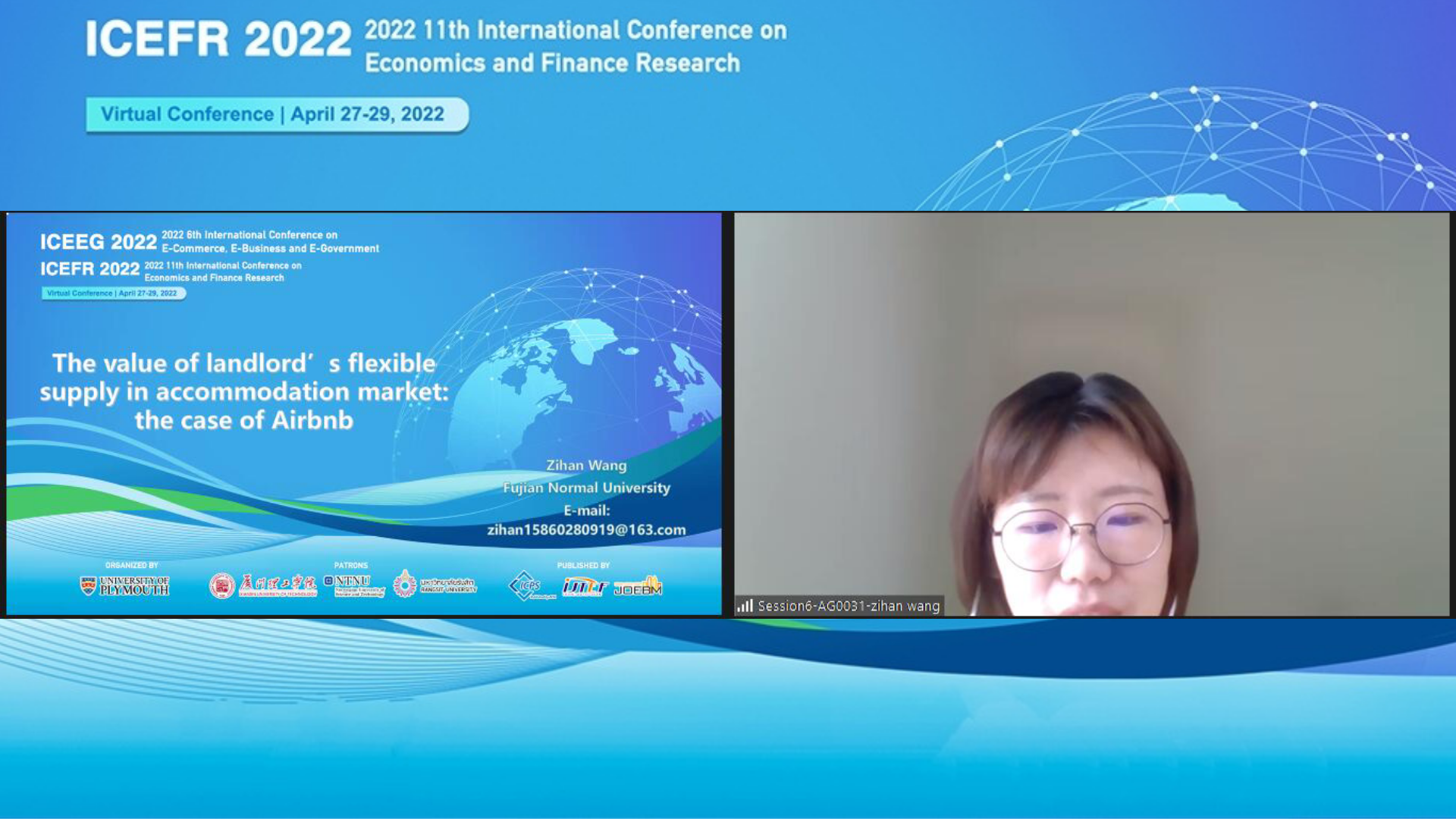The image size is (1456, 819).
Task: Click the slide's ICEEG 2022 heading
Action: click(99, 242)
